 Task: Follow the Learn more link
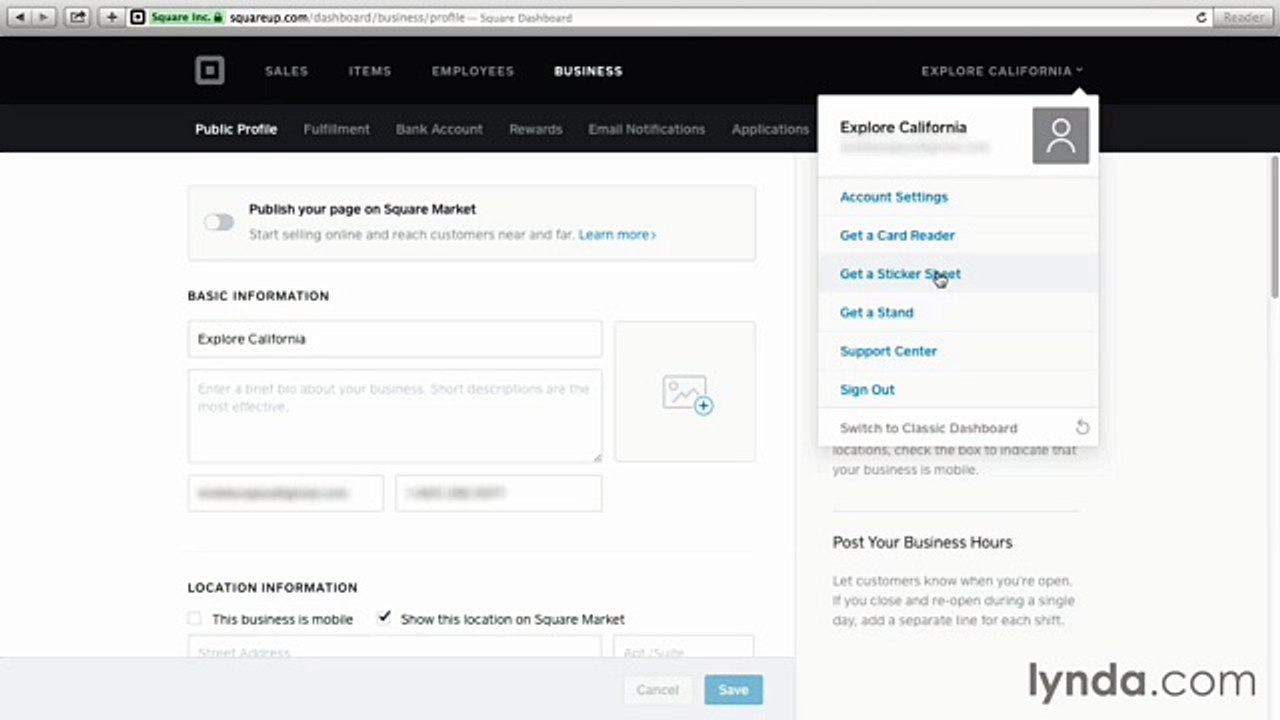coord(617,234)
